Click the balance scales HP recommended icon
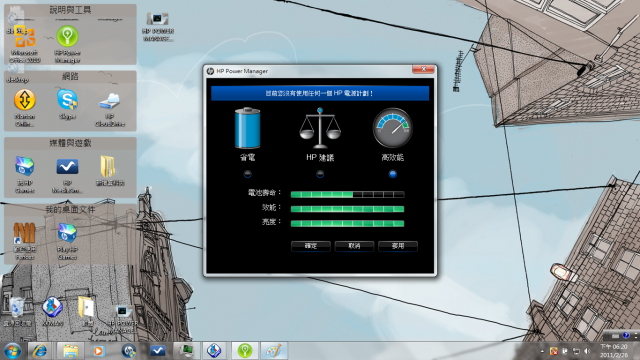The image size is (640, 360). (x=320, y=128)
